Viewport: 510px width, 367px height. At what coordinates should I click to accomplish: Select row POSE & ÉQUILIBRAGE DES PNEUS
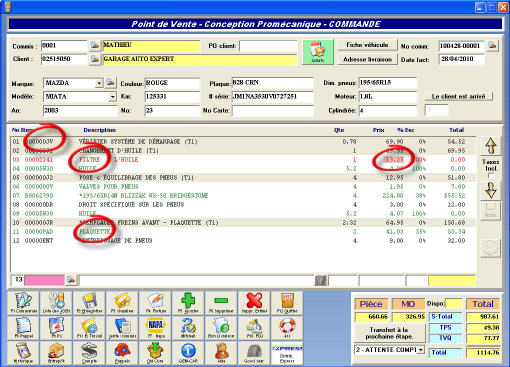(x=243, y=178)
